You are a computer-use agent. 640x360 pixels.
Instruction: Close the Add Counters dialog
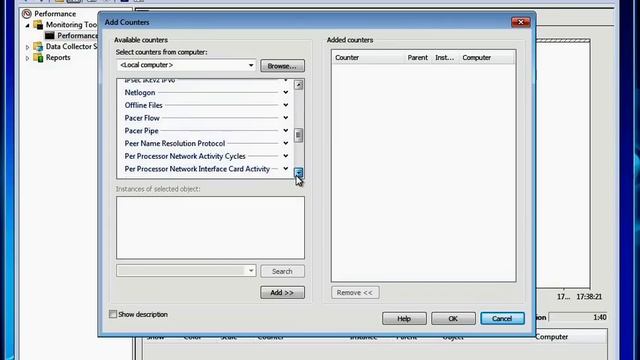tap(521, 22)
